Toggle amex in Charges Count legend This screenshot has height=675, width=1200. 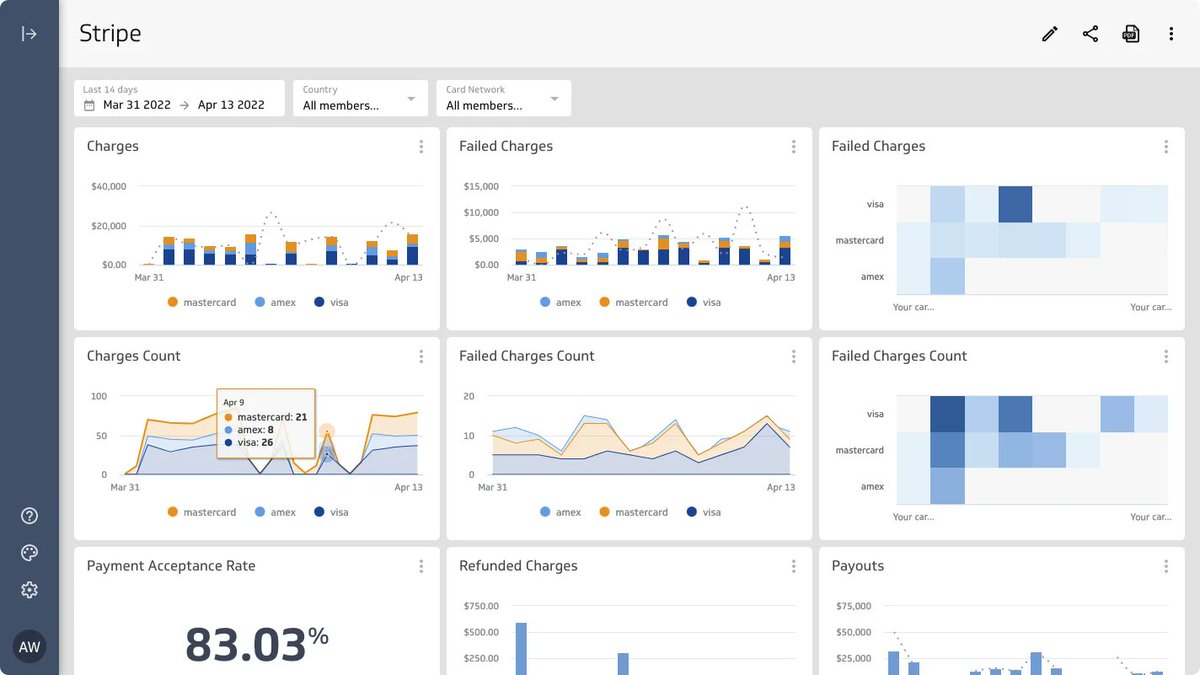[275, 512]
